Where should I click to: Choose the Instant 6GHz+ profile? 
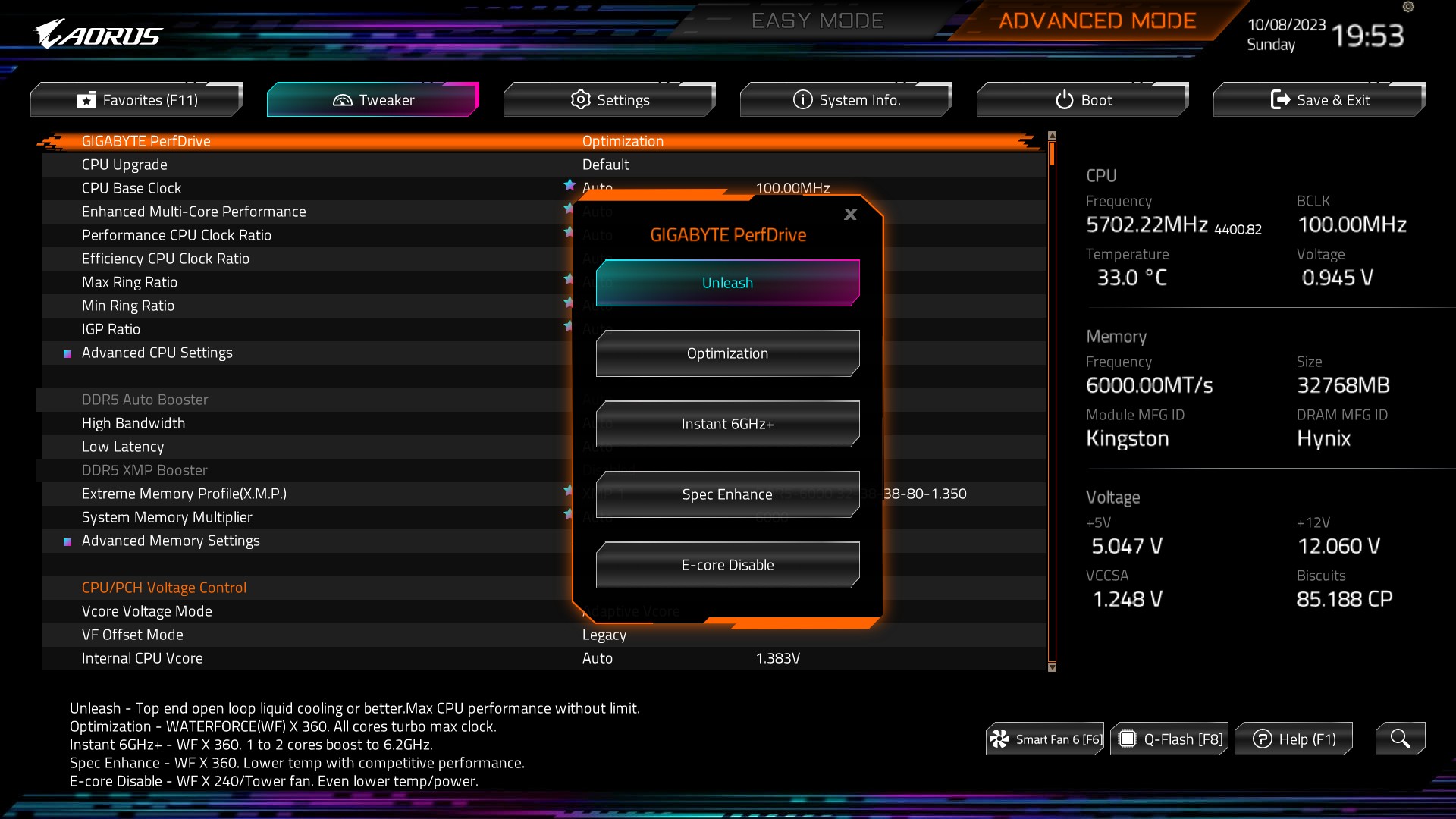point(727,424)
